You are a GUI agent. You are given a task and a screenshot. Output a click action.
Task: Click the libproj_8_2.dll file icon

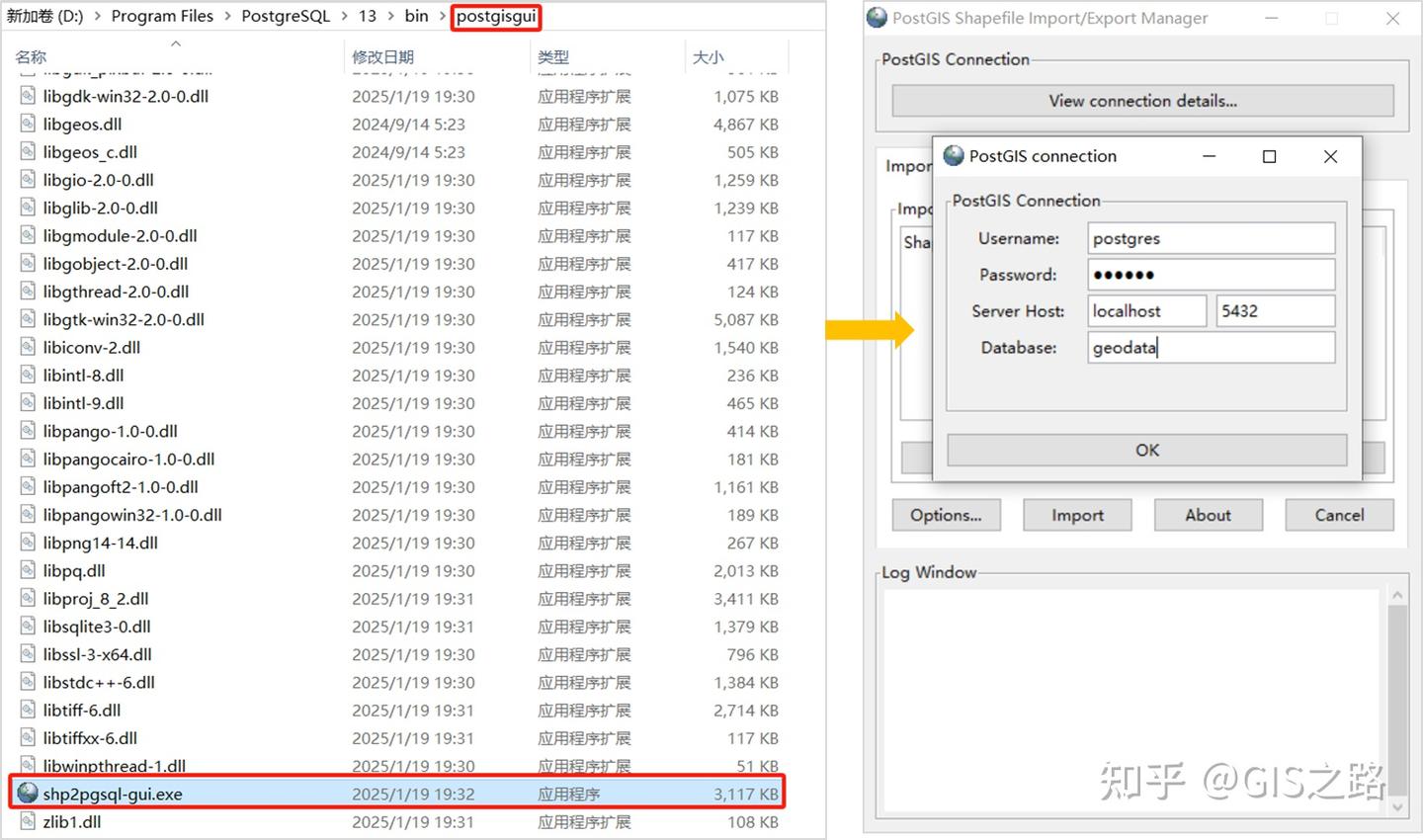click(x=28, y=599)
